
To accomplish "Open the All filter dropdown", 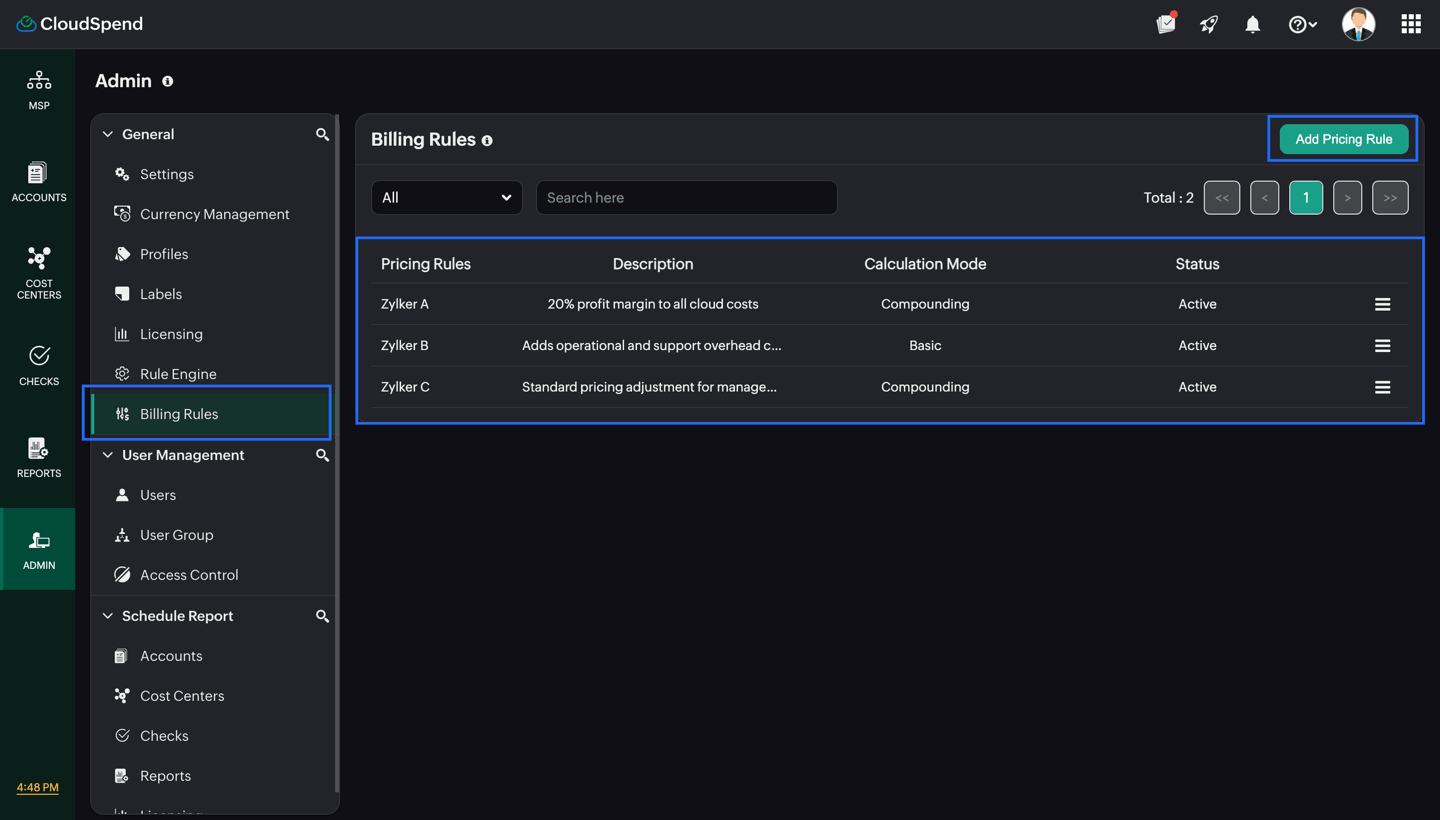I will [446, 198].
